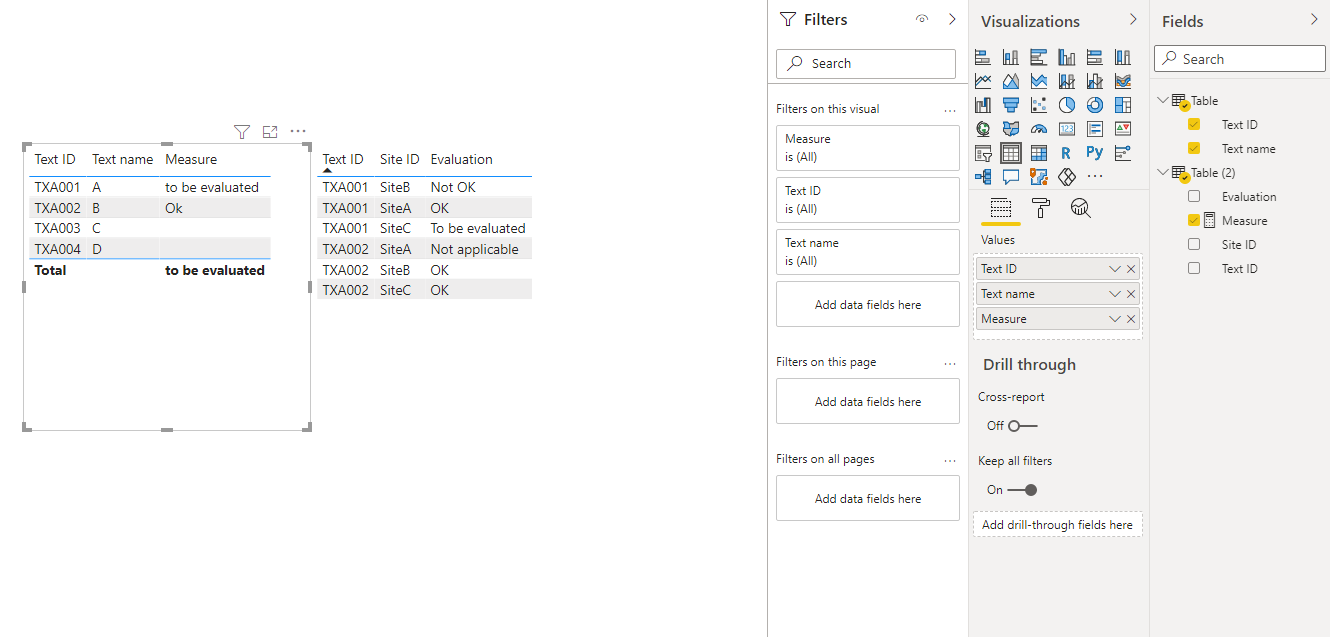Select the Clustered bar chart visualization
1330x637 pixels.
click(1039, 57)
